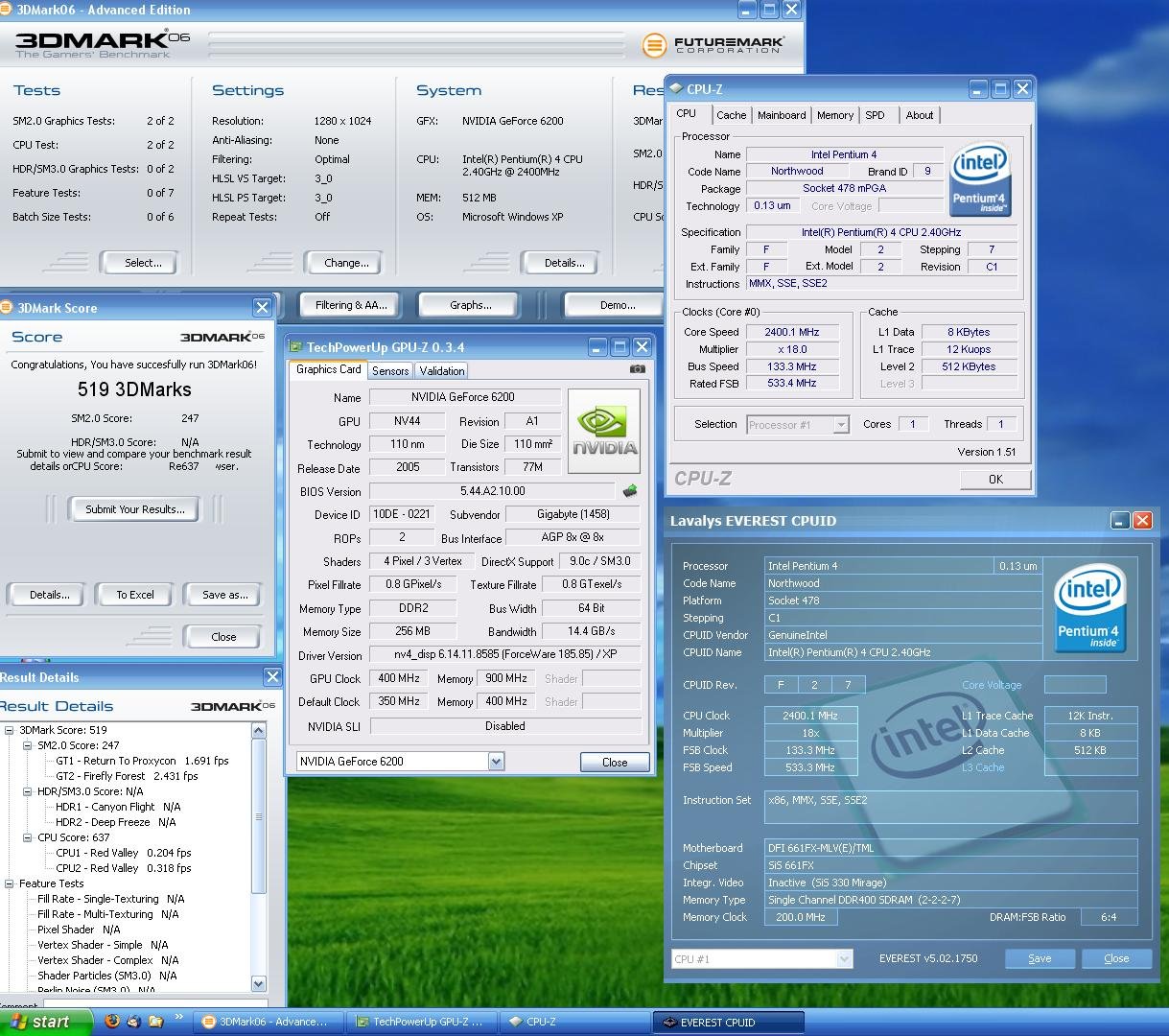This screenshot has width=1169, height=1036.
Task: Click the second quick launch icon beside Firefox
Action: pyautogui.click(x=134, y=1022)
